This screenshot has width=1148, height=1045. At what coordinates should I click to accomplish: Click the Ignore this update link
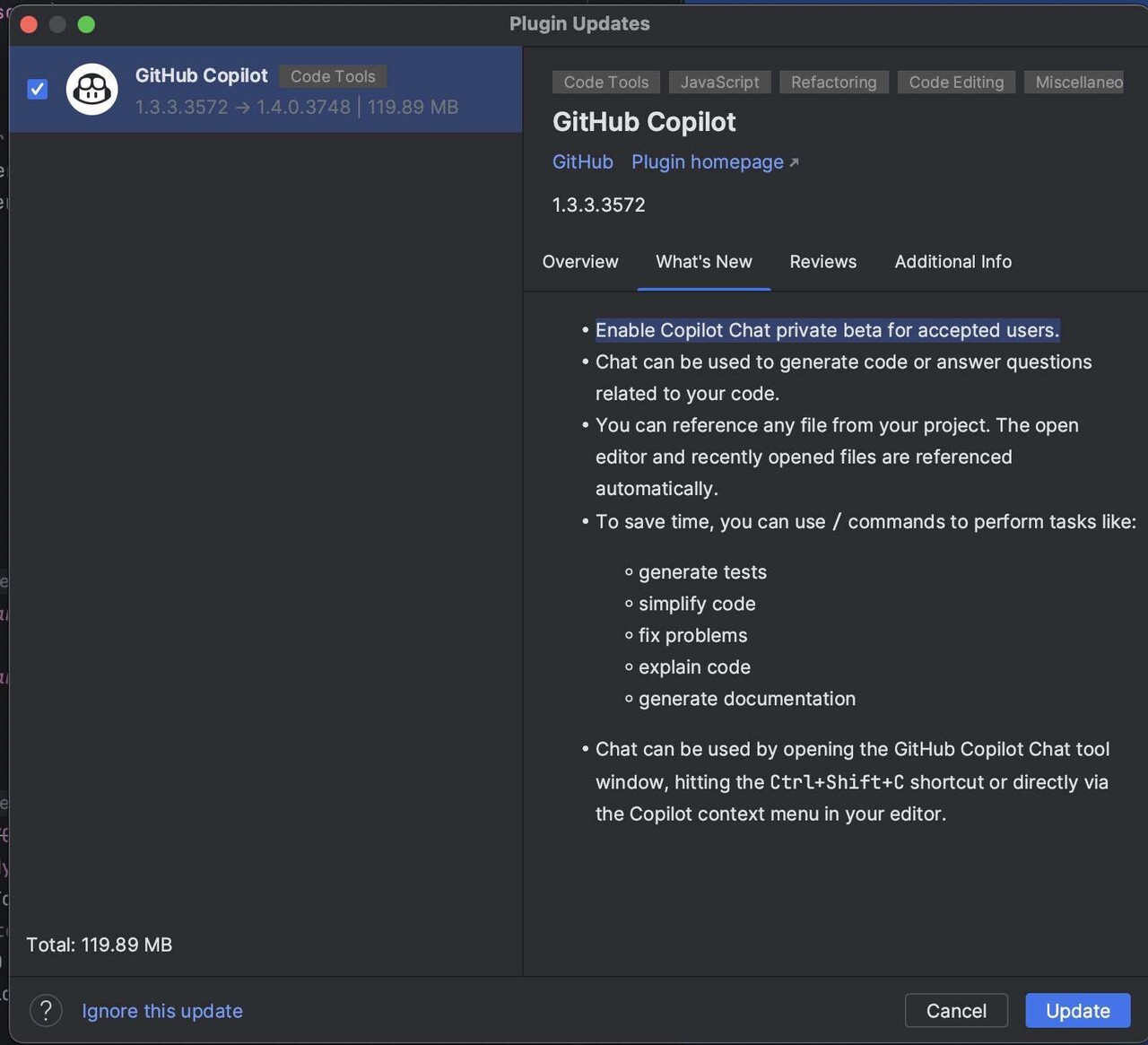click(x=162, y=1011)
